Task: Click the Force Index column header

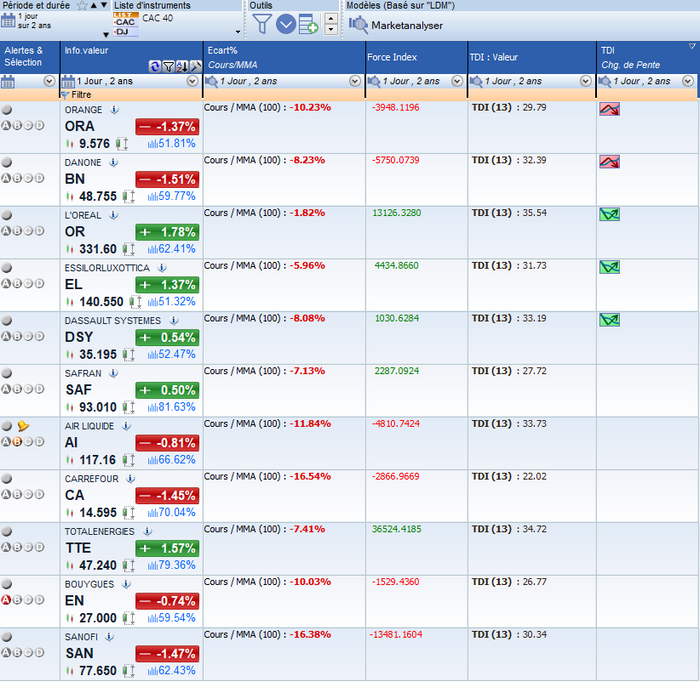Action: click(x=416, y=58)
